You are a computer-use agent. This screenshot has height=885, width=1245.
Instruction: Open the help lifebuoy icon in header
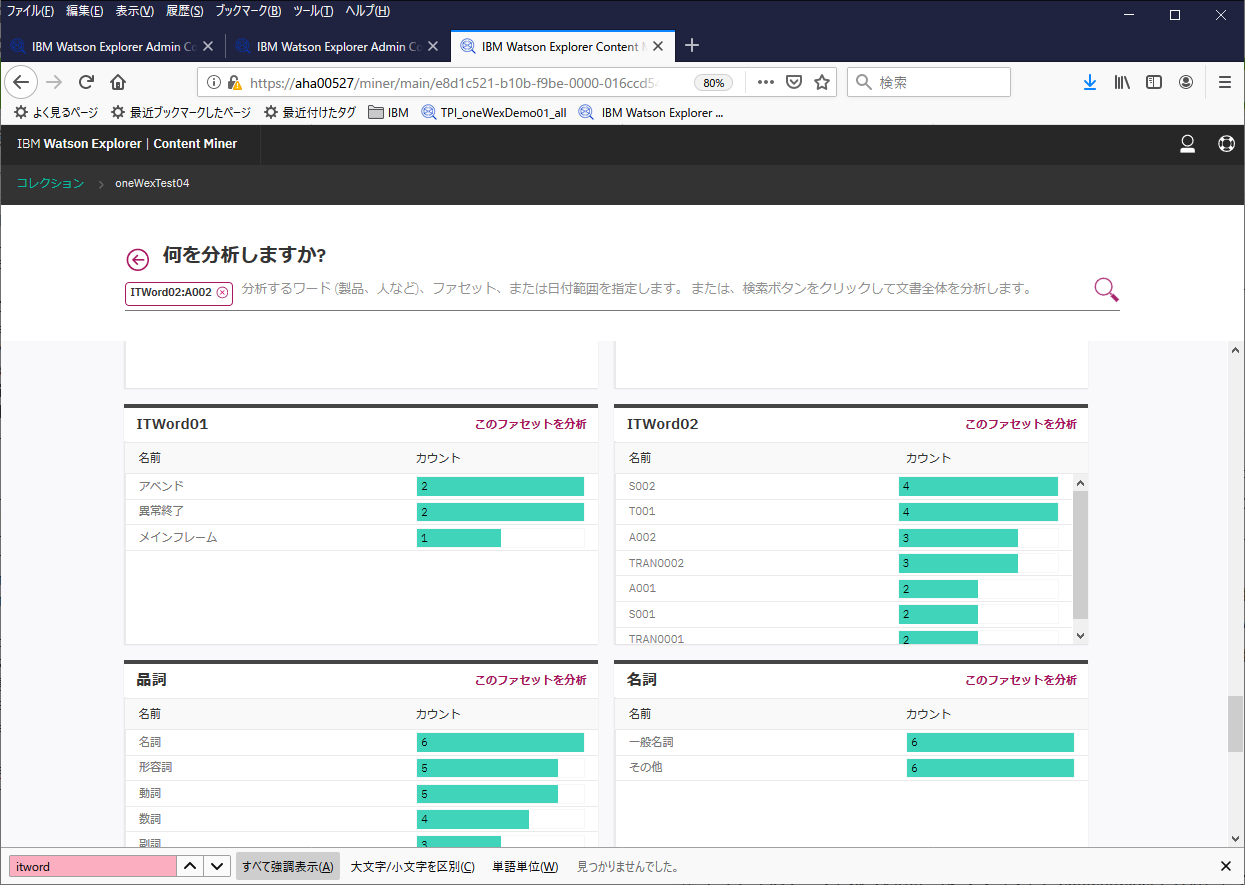click(1226, 144)
